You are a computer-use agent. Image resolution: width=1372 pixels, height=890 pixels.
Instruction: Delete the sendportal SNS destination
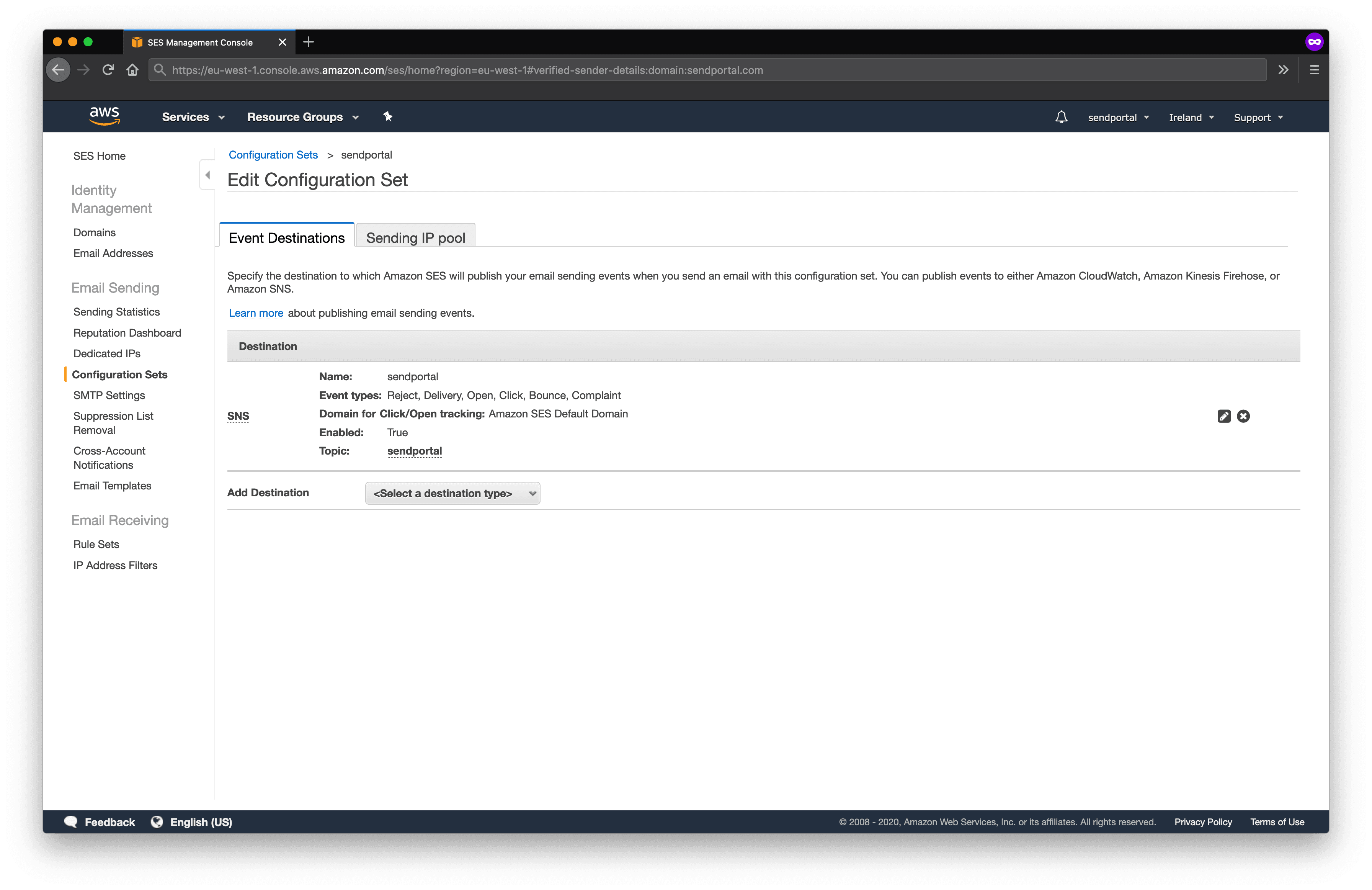(1243, 416)
